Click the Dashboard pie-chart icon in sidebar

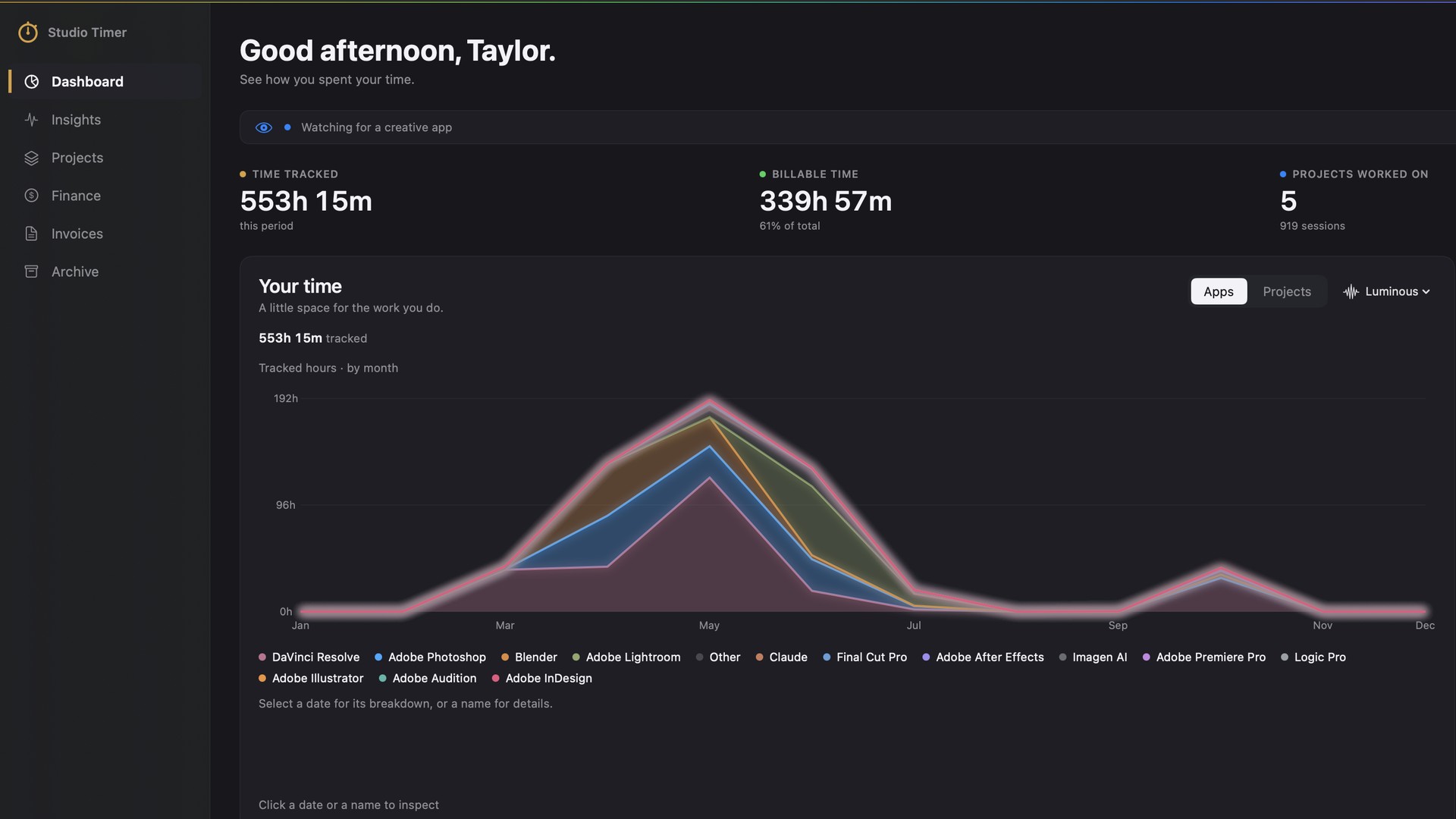pos(31,82)
